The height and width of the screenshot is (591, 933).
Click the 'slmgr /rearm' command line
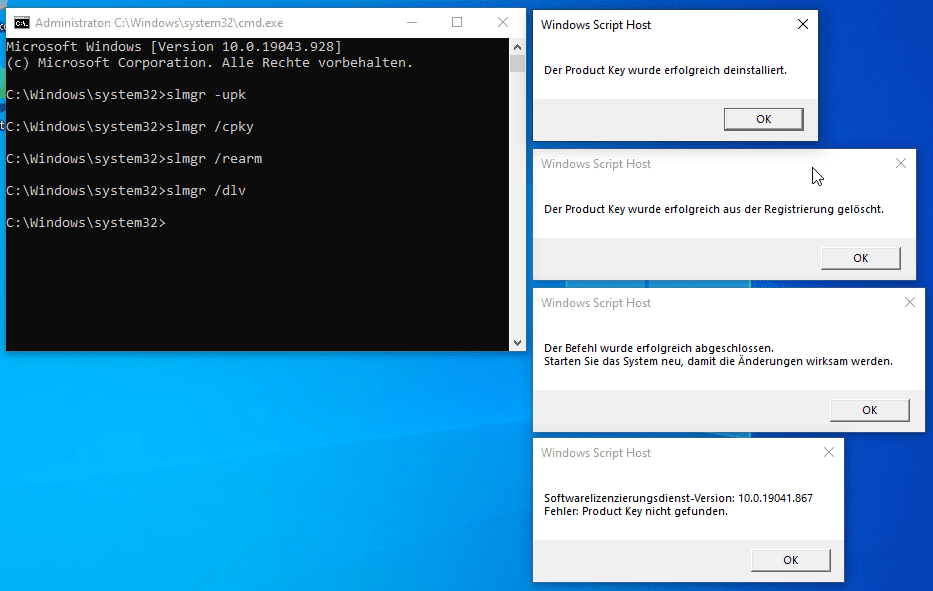(134, 159)
